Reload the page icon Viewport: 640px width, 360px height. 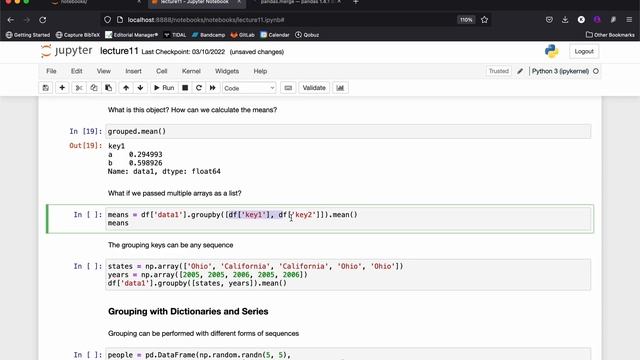tap(42, 20)
